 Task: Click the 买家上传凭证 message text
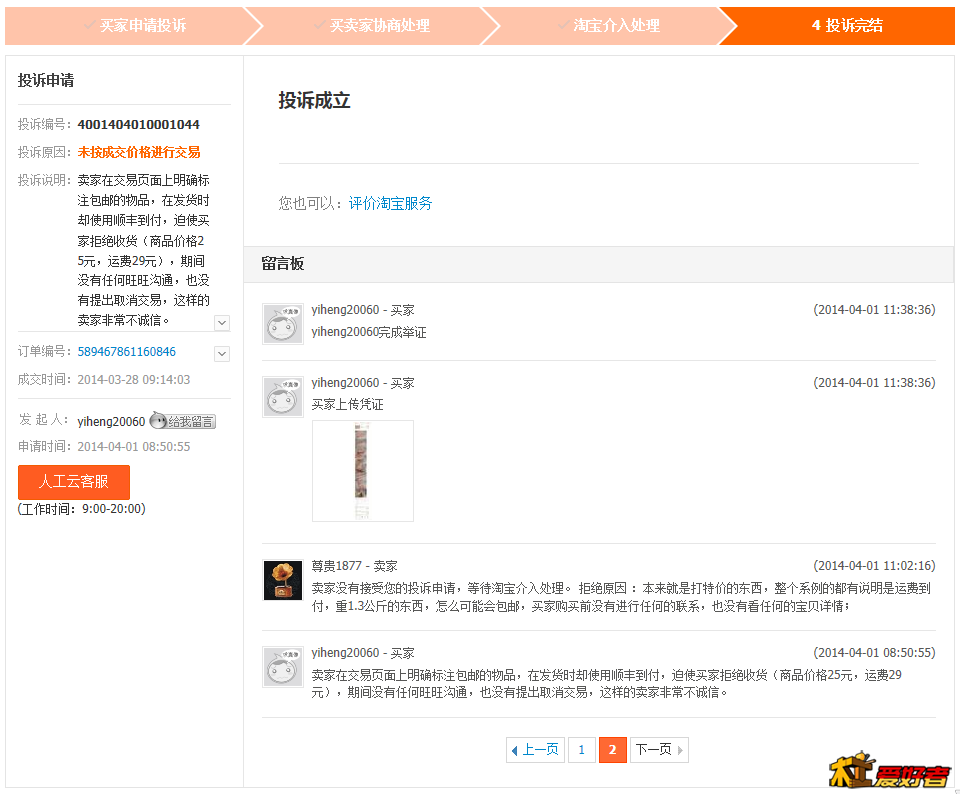[348, 404]
